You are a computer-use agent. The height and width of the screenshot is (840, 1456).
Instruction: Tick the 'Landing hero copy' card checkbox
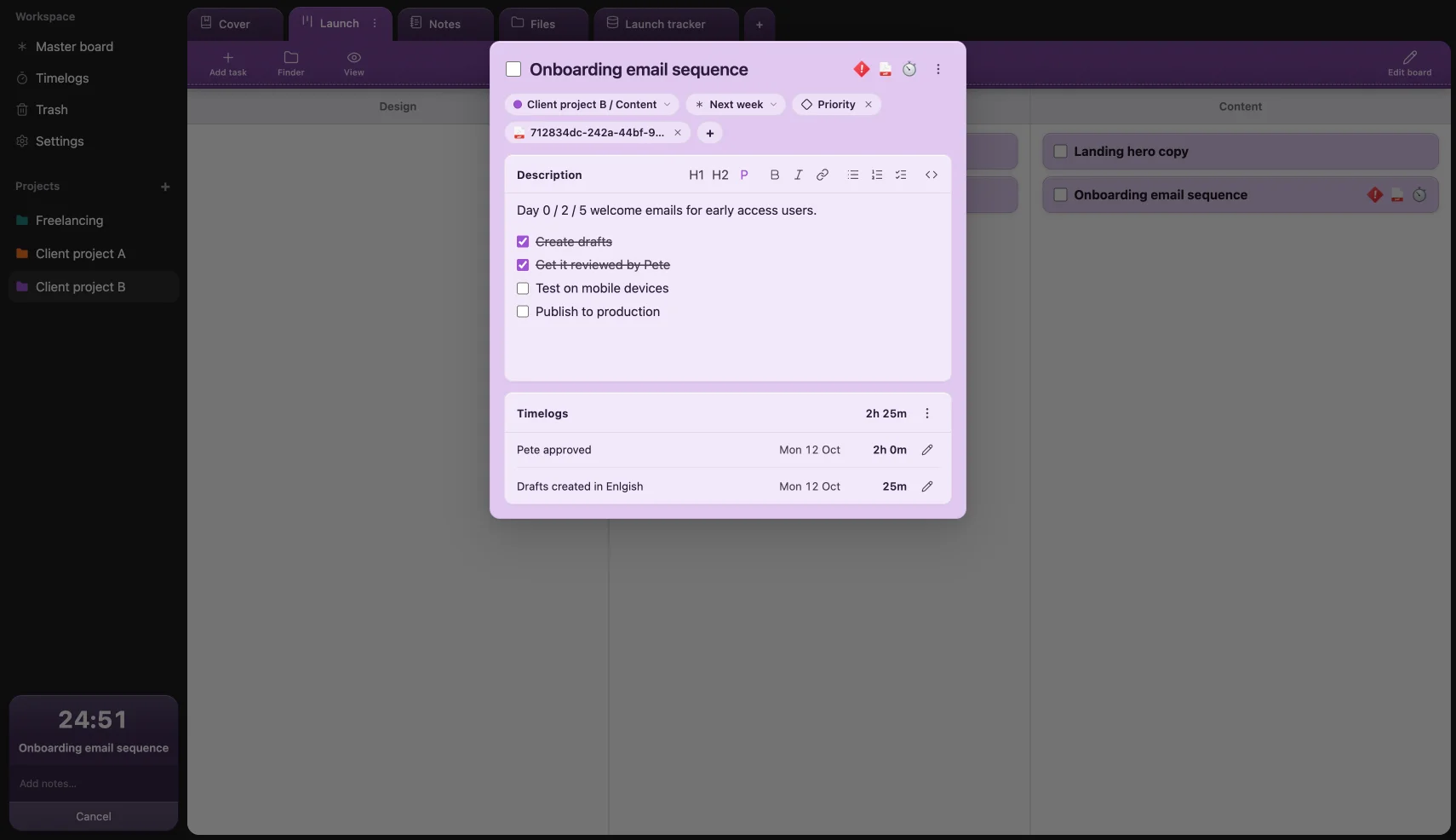tap(1061, 152)
